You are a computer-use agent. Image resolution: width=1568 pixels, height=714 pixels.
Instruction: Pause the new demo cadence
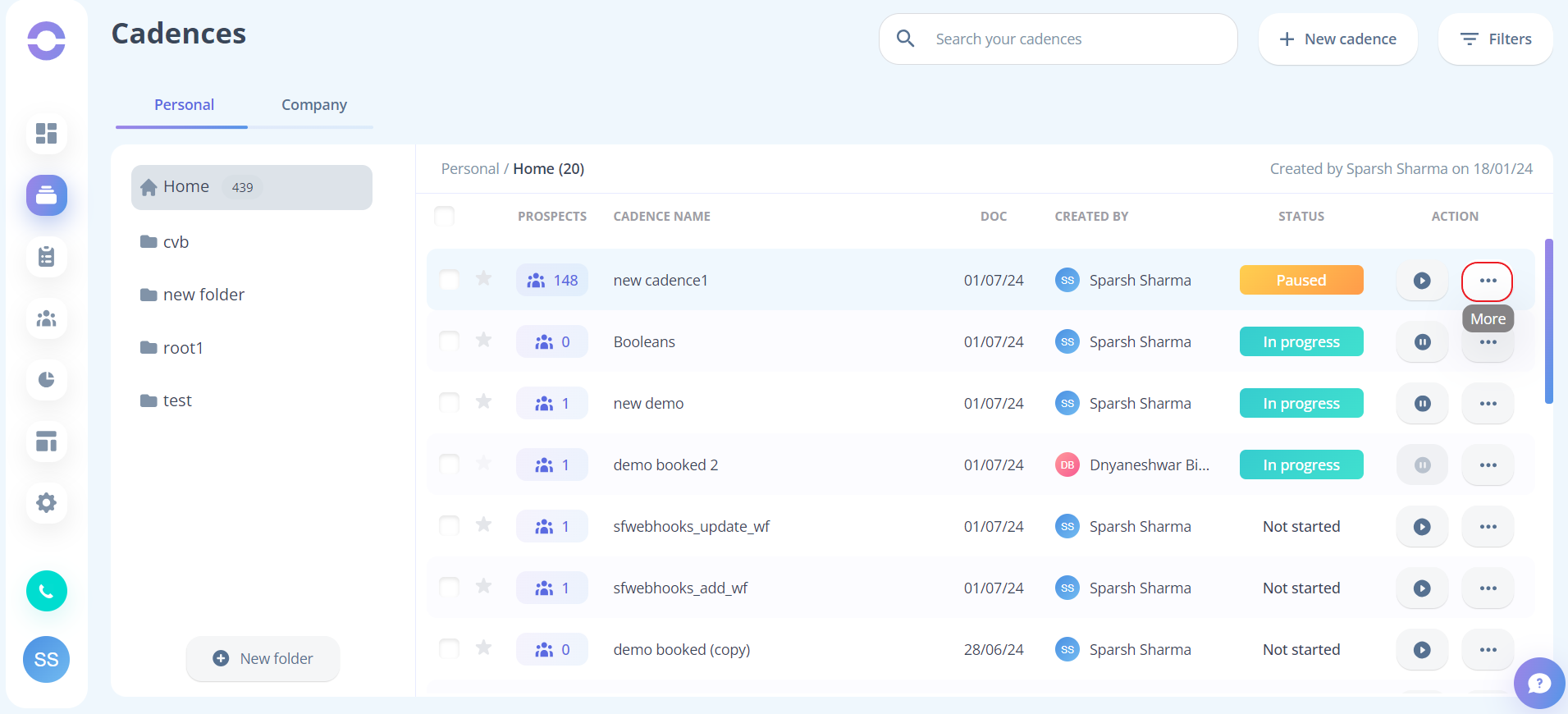pos(1422,404)
